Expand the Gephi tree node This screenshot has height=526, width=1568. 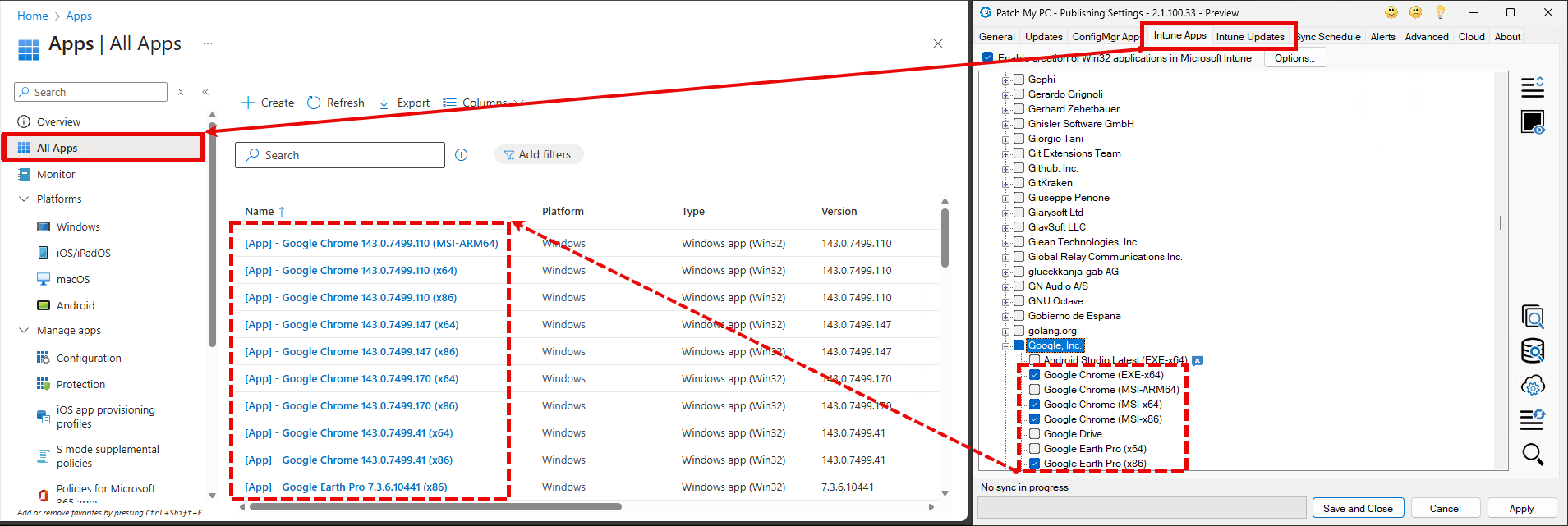pos(1005,80)
